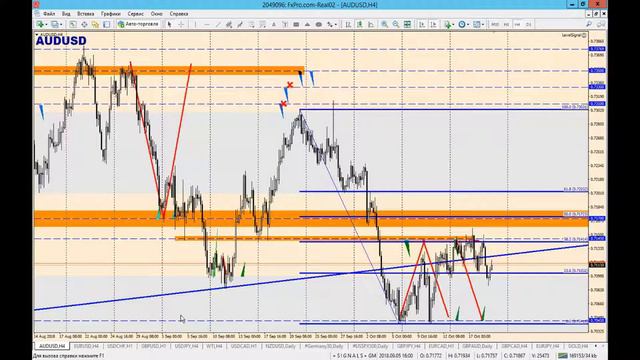
Task: Expand the arrows objects dropdown
Action: click(336, 25)
